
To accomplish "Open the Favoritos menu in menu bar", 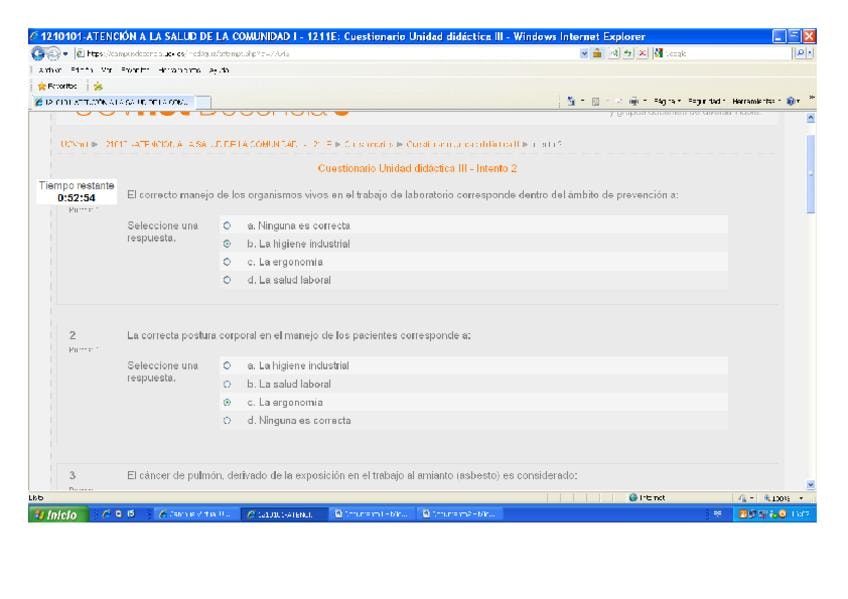I will [135, 70].
